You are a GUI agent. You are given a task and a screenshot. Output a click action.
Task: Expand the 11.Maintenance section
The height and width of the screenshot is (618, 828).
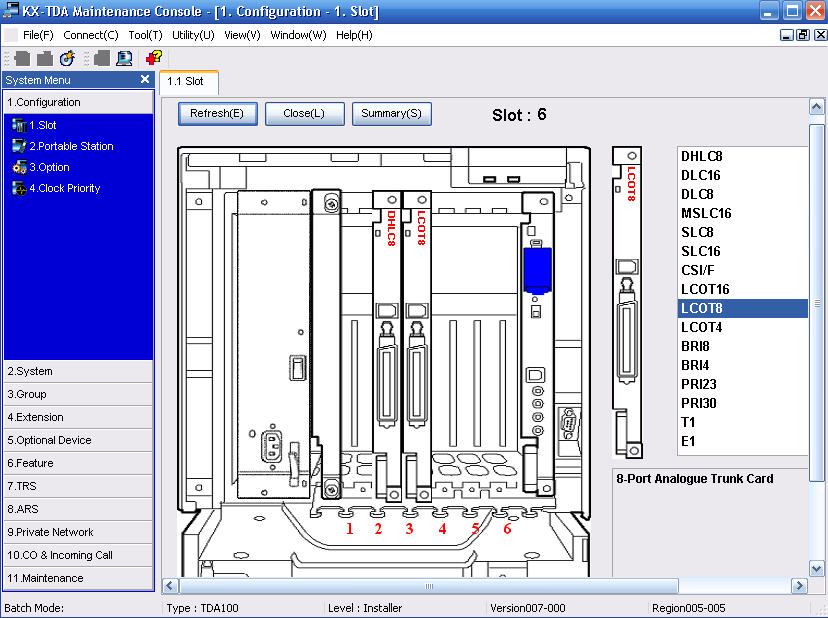pos(79,578)
